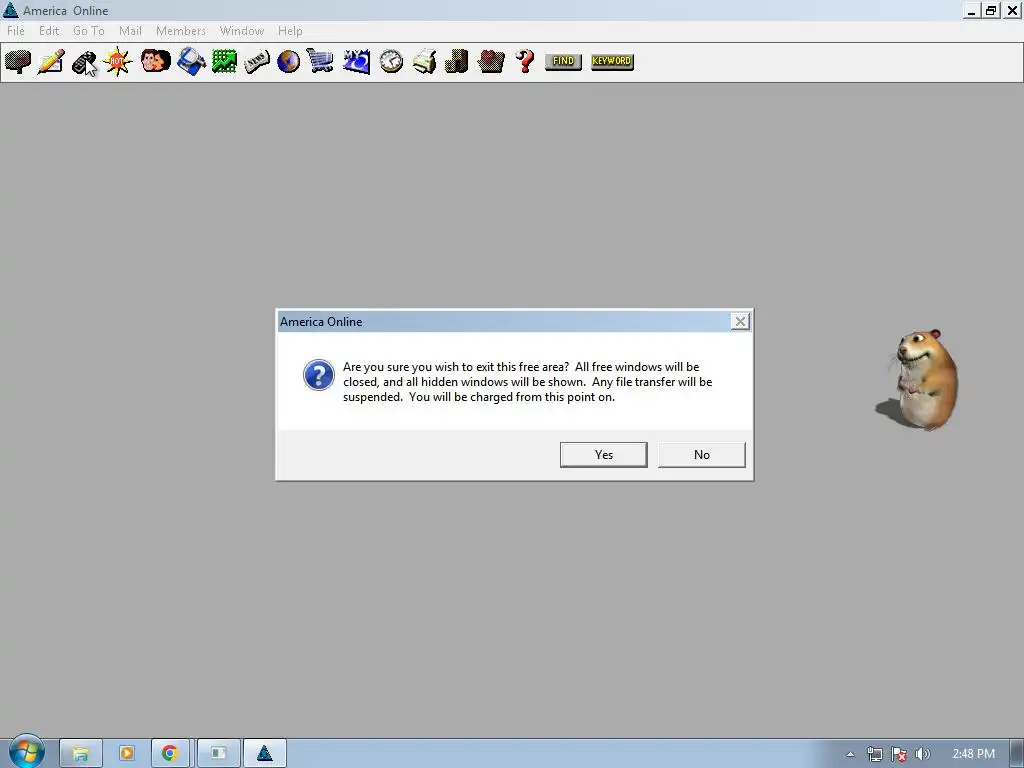Open the File menu
Image resolution: width=1024 pixels, height=768 pixels.
point(16,31)
